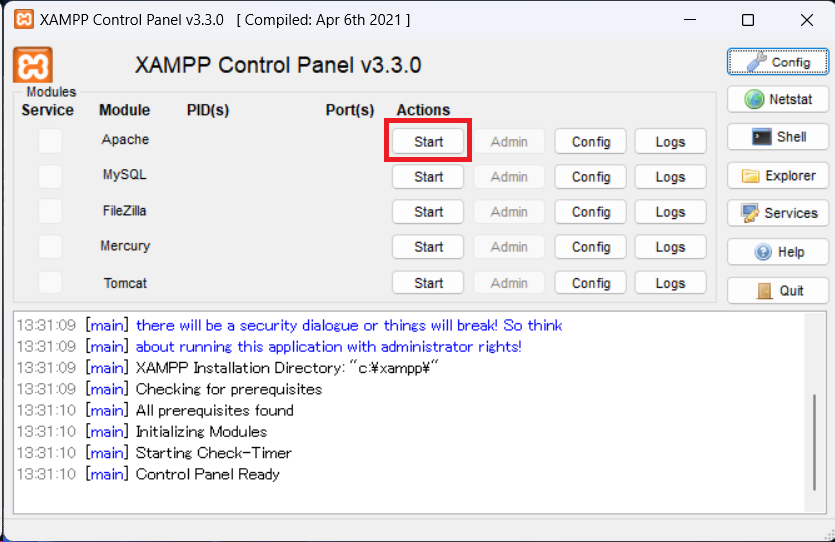835x542 pixels.
Task: Start the Apache module
Action: click(428, 142)
